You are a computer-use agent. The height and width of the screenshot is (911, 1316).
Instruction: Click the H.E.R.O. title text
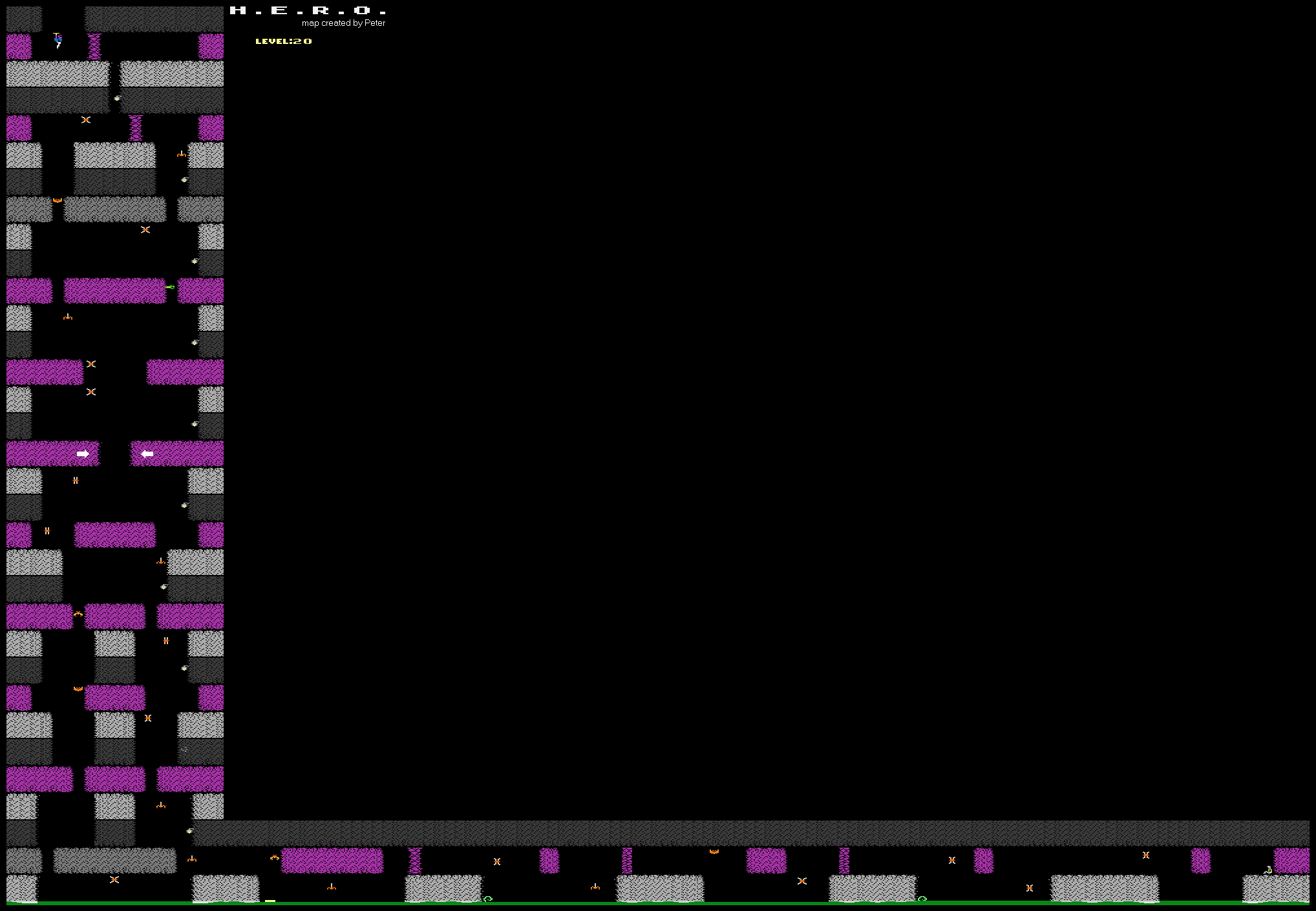[x=308, y=10]
